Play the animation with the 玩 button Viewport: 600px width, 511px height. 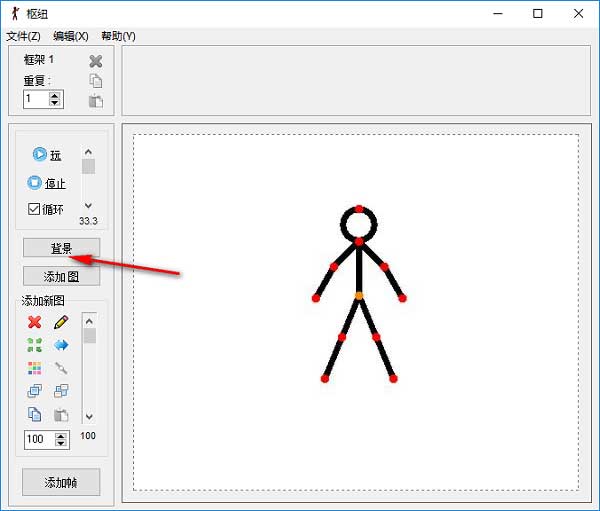point(47,155)
